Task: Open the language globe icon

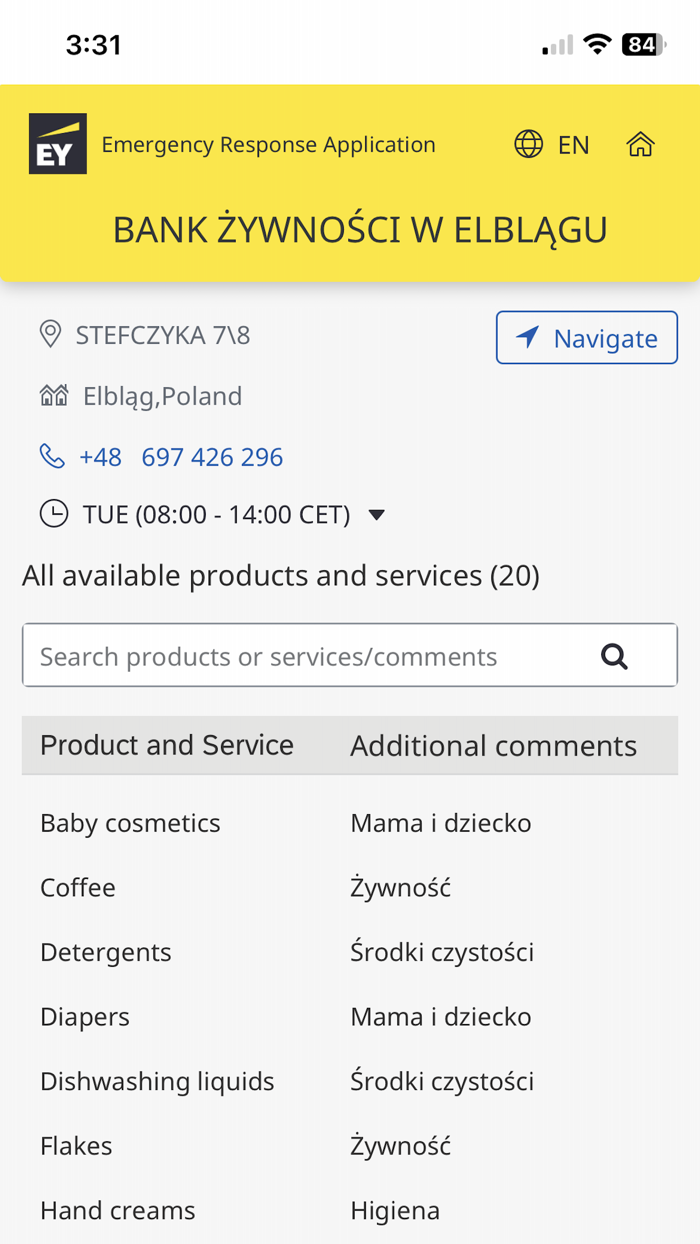Action: pos(528,143)
